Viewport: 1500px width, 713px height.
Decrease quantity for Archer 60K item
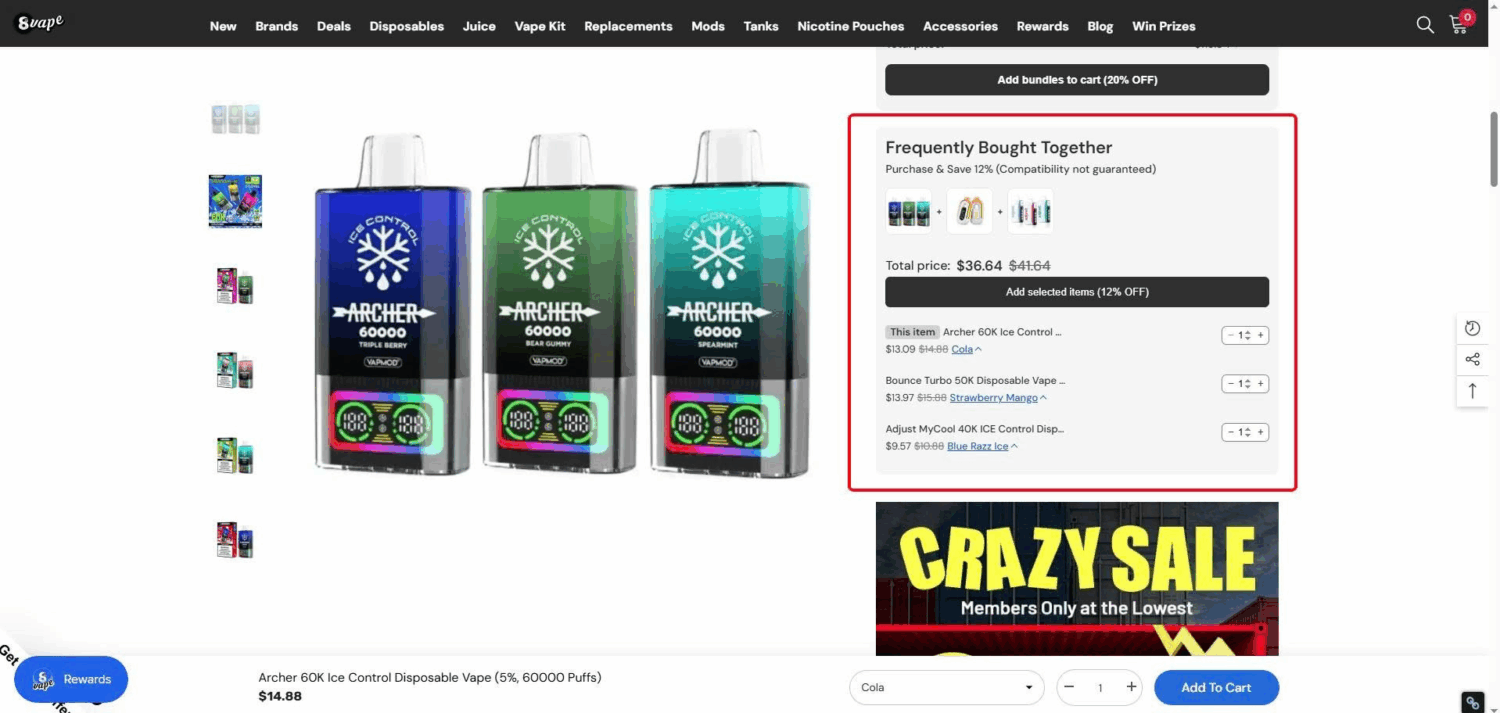[x=1230, y=335]
